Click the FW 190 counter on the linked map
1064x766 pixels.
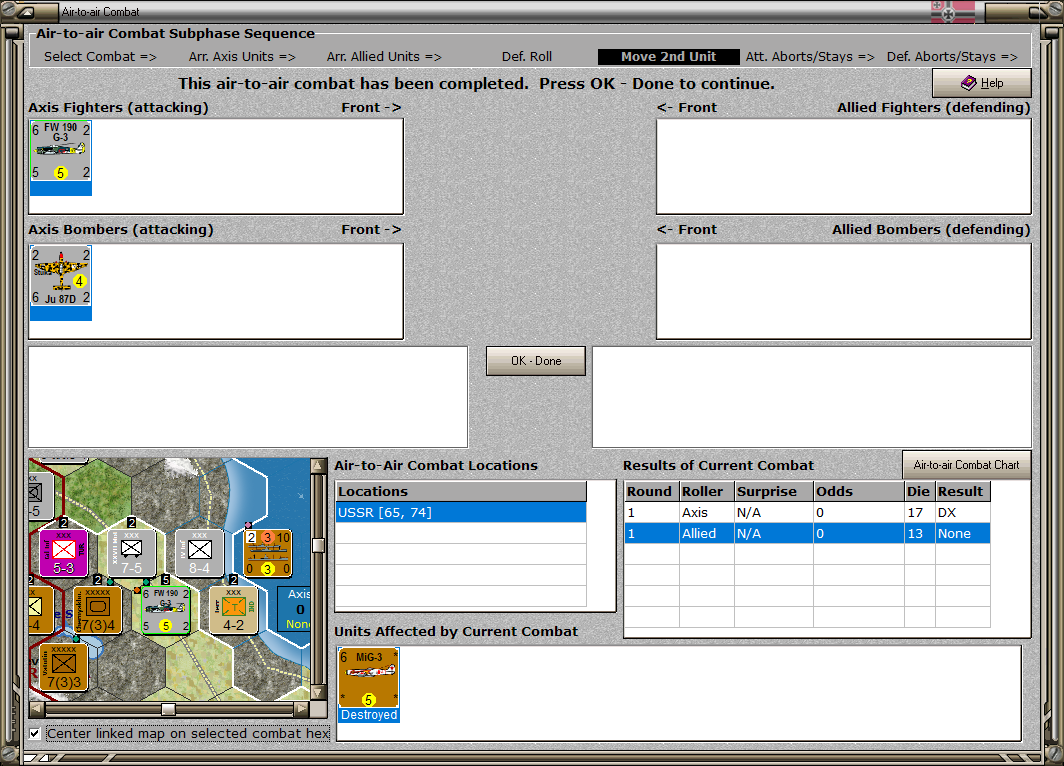166,610
